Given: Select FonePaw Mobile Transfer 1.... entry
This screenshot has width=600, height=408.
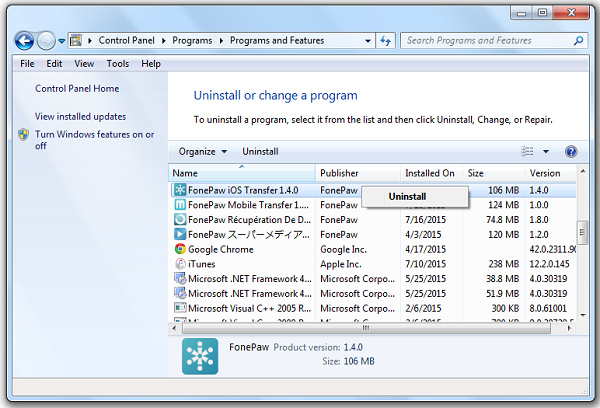Looking at the screenshot, I should (248, 205).
